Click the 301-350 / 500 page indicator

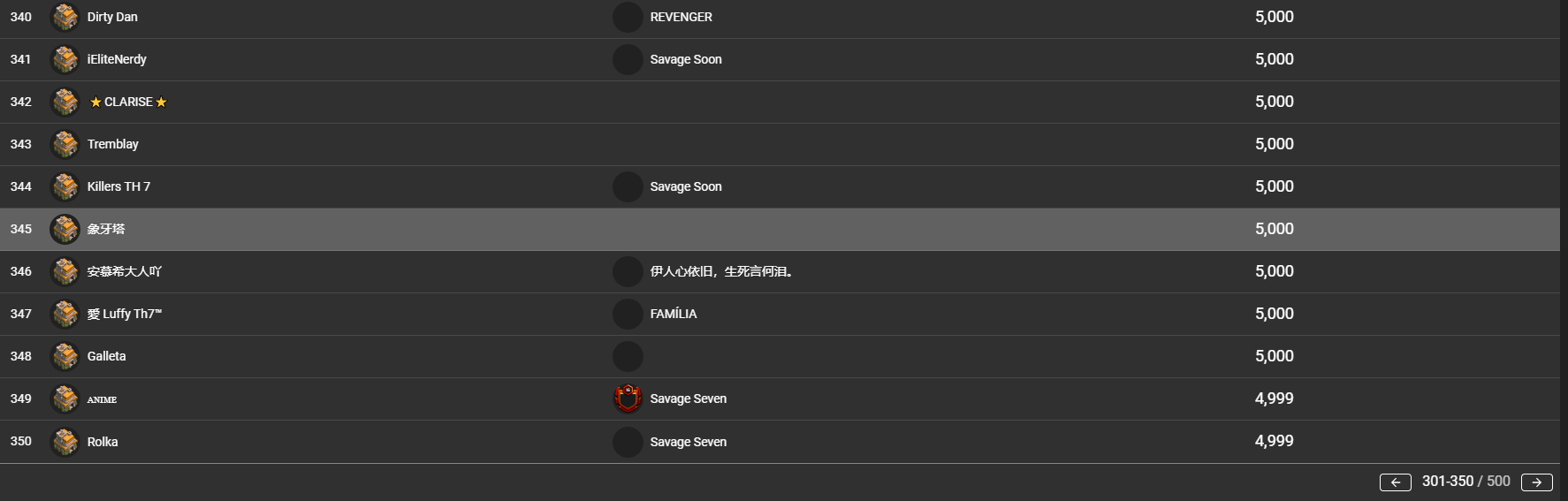coord(1465,482)
